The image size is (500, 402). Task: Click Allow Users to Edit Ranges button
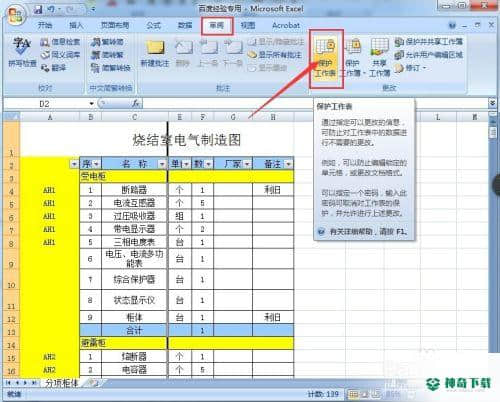429,55
